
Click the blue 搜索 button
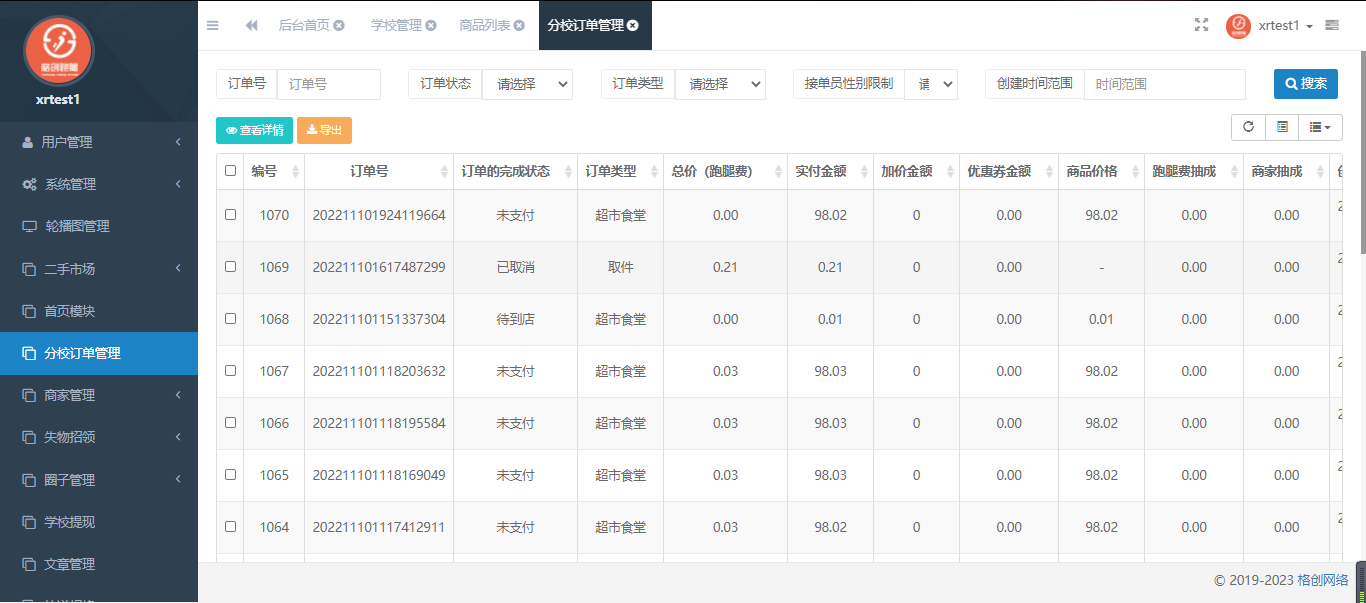point(1306,84)
